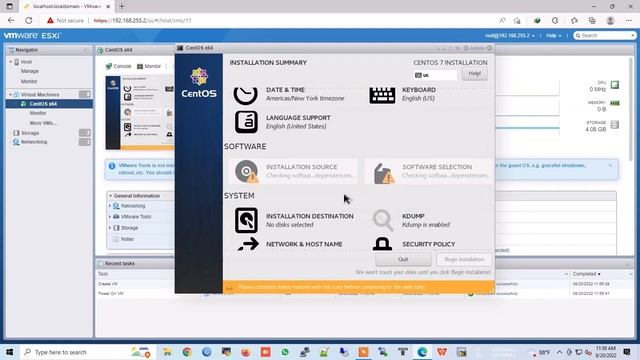
Task: Click the VMware ESXi logo
Action: (x=33, y=36)
